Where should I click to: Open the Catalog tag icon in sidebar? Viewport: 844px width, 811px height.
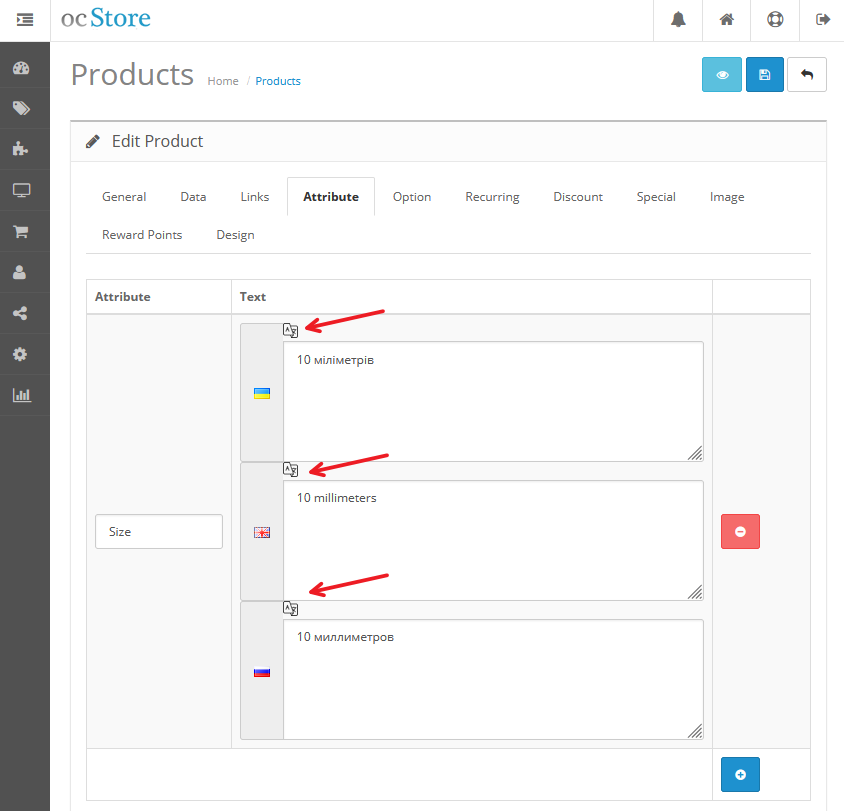21,108
